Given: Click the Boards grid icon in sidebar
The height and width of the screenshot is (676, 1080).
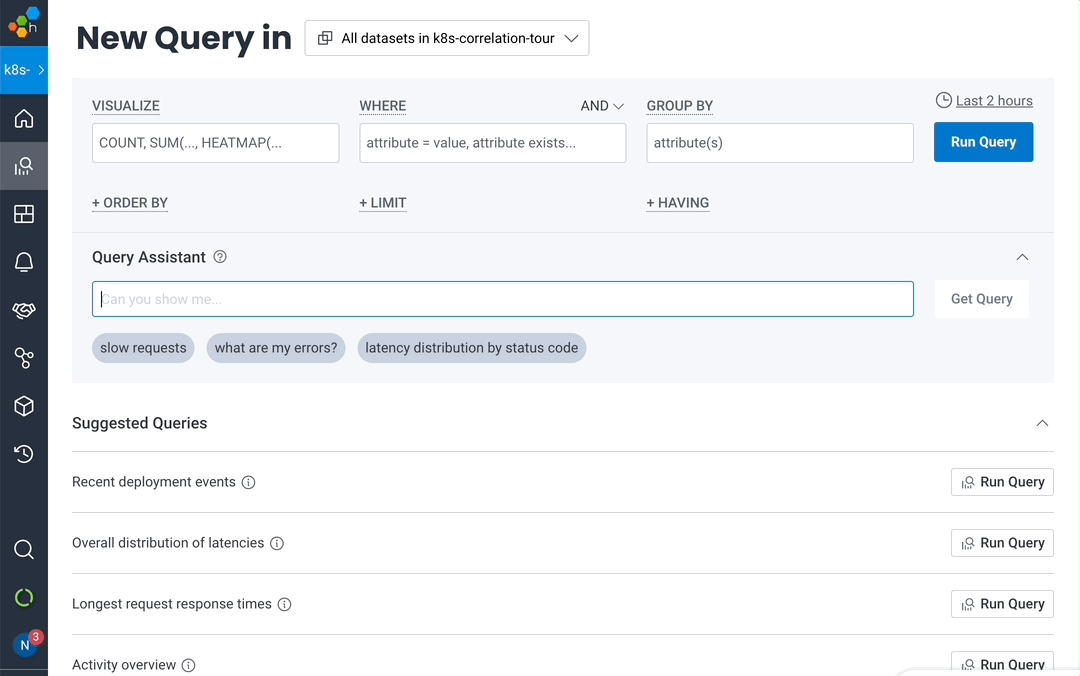Looking at the screenshot, I should [24, 214].
